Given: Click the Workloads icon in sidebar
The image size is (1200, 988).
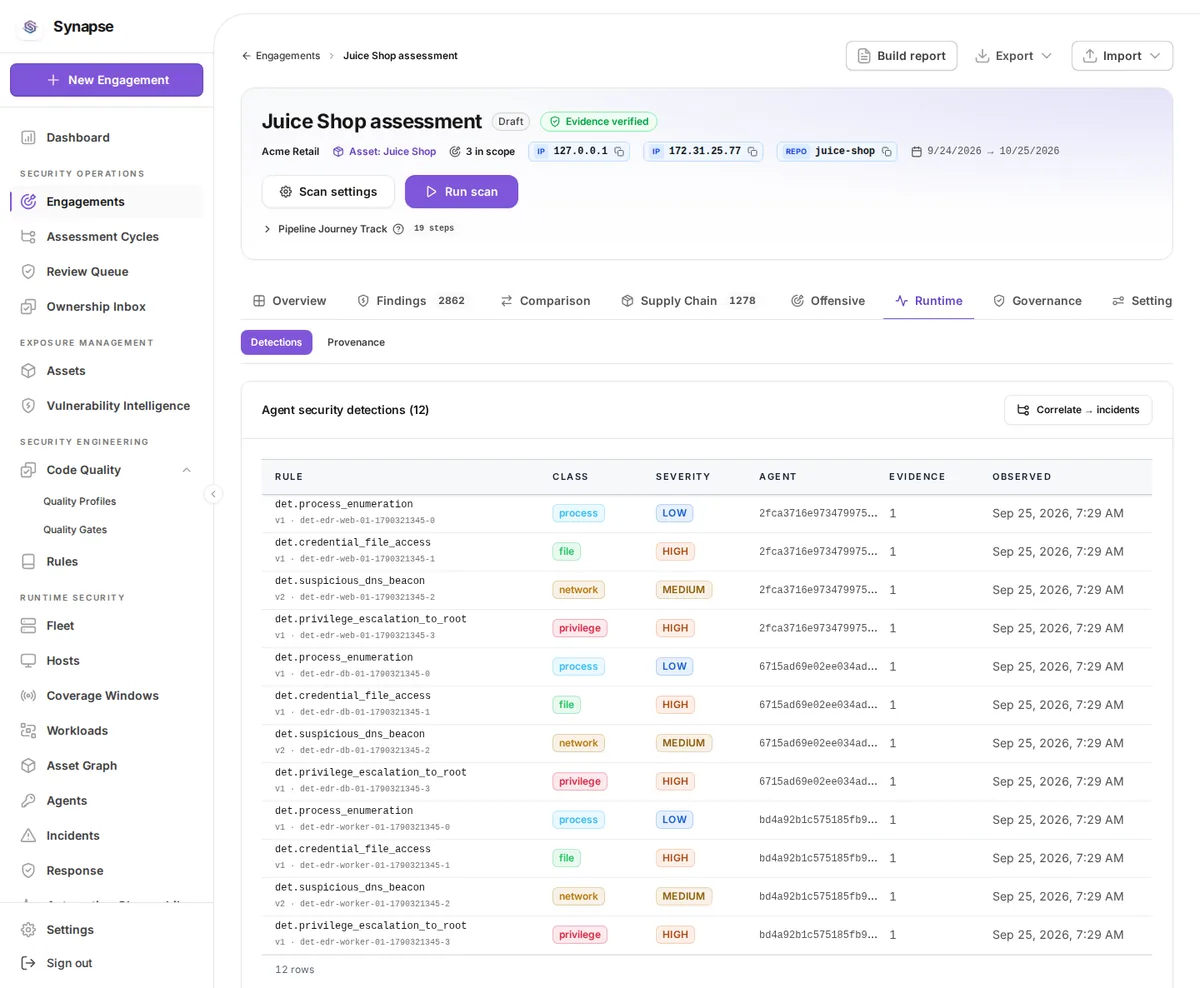Looking at the screenshot, I should point(28,730).
